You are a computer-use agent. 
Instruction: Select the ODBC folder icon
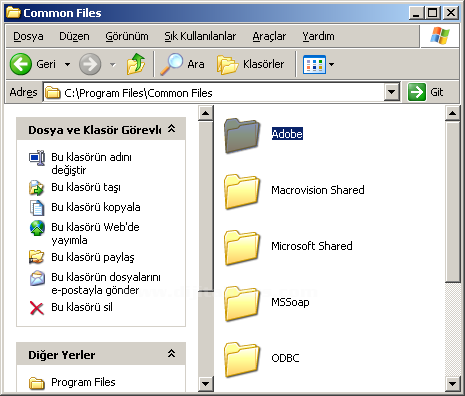click(x=242, y=359)
